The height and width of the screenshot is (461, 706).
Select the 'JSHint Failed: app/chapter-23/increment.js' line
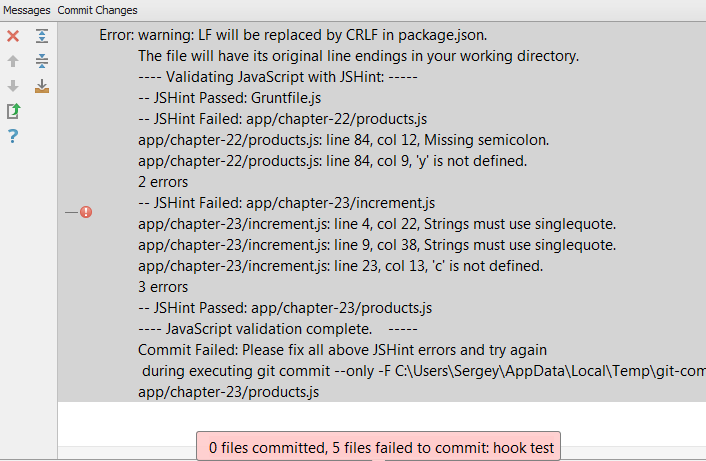click(286, 203)
